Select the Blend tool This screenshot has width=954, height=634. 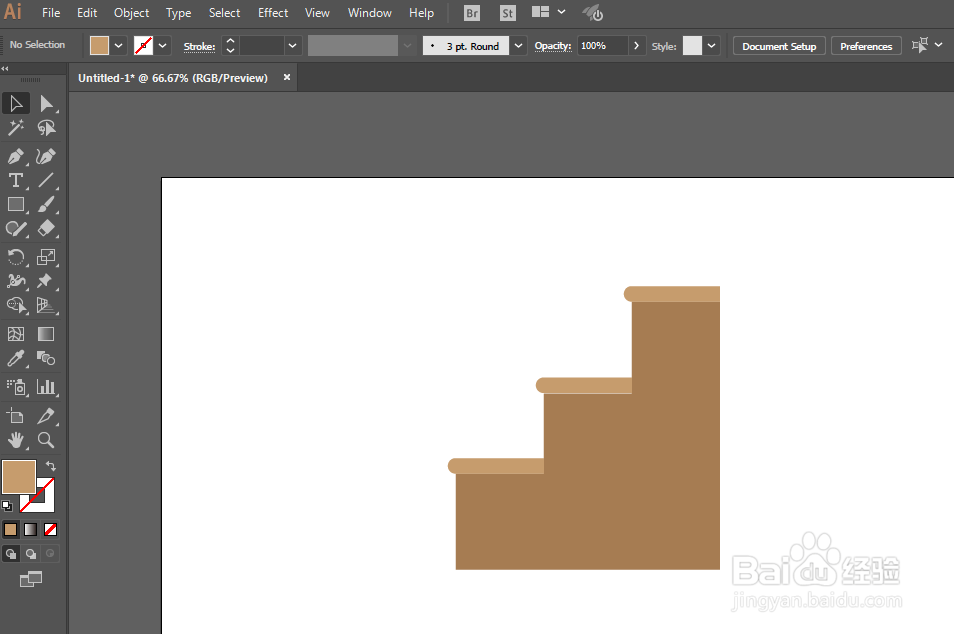click(46, 358)
